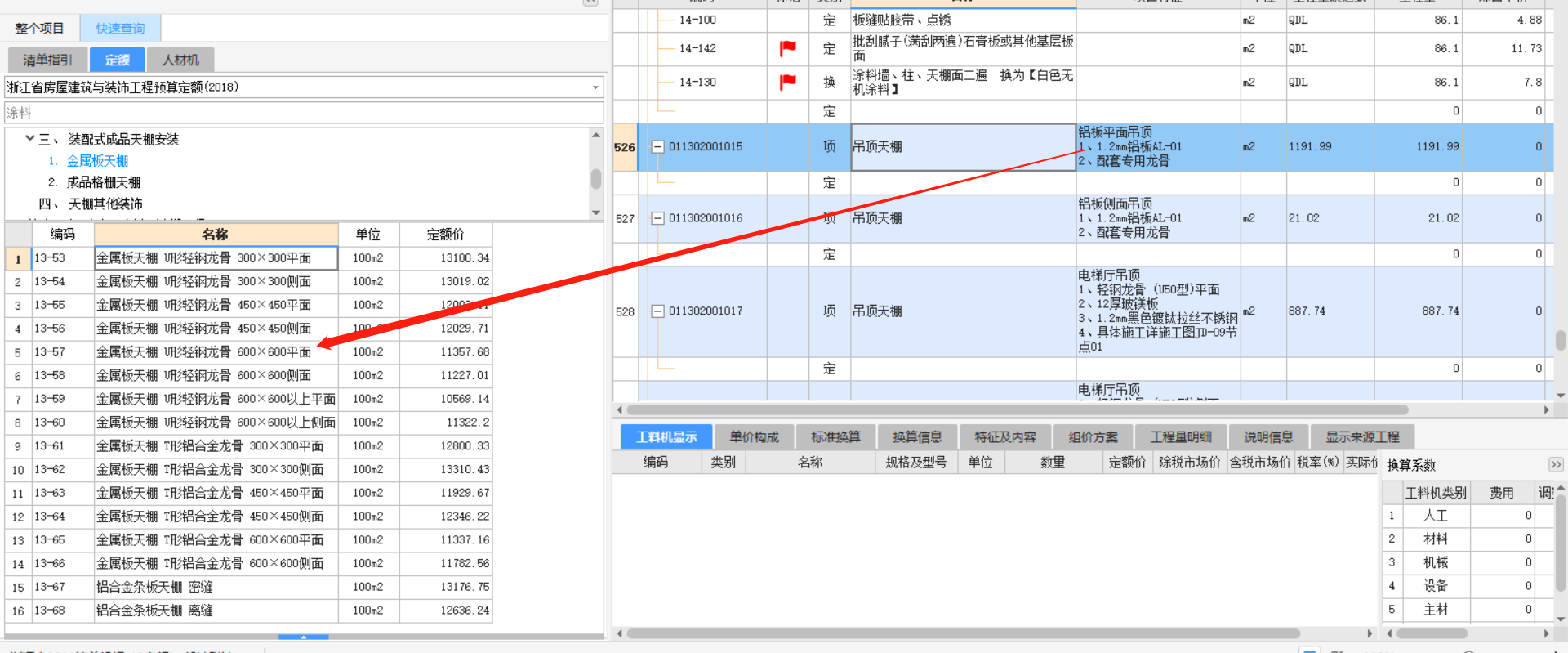The width and height of the screenshot is (1568, 653).
Task: Click the 011302001016 code cell
Action: (x=706, y=218)
